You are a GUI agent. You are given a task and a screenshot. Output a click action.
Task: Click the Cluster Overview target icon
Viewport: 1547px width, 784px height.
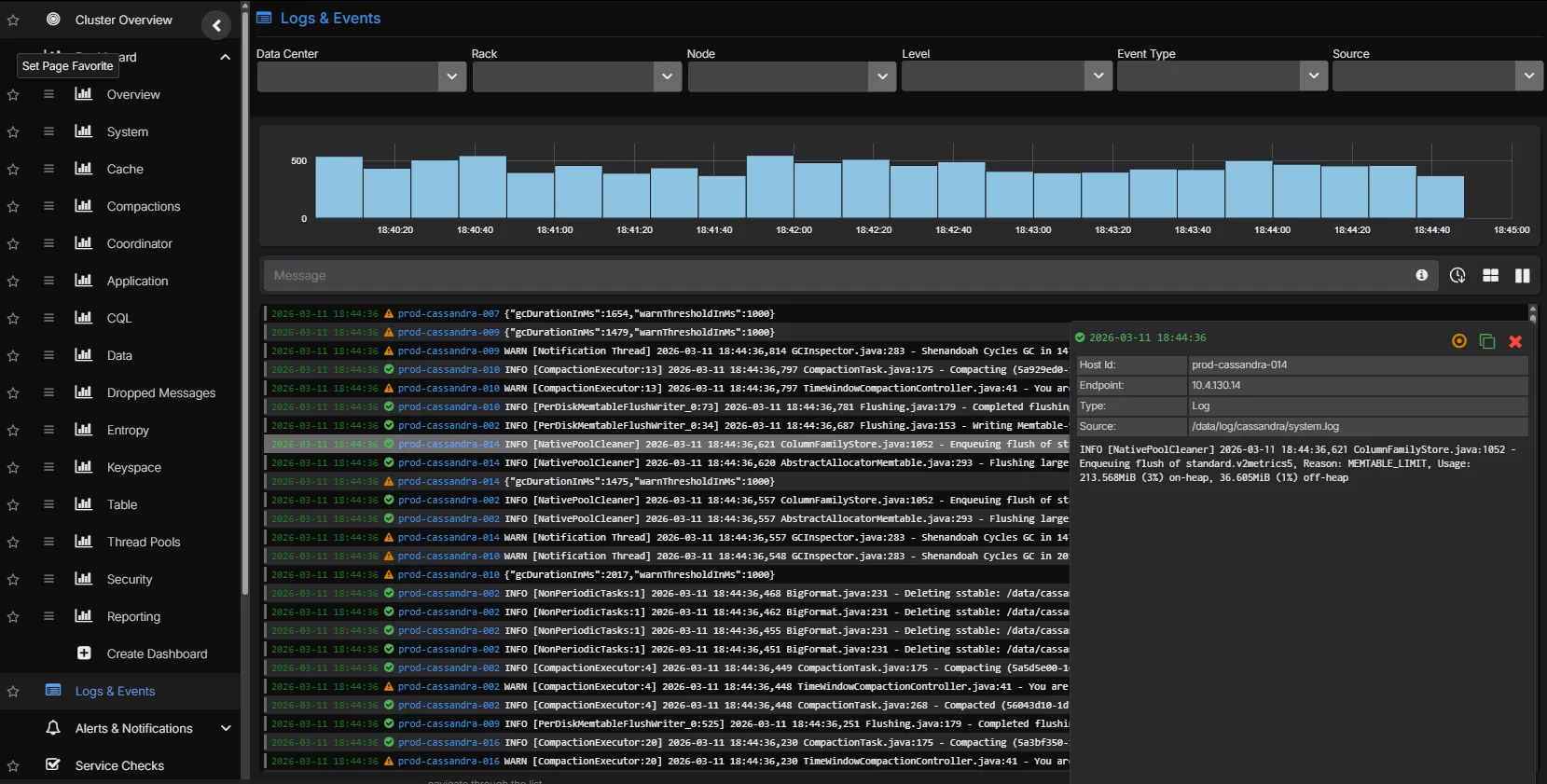point(53,19)
